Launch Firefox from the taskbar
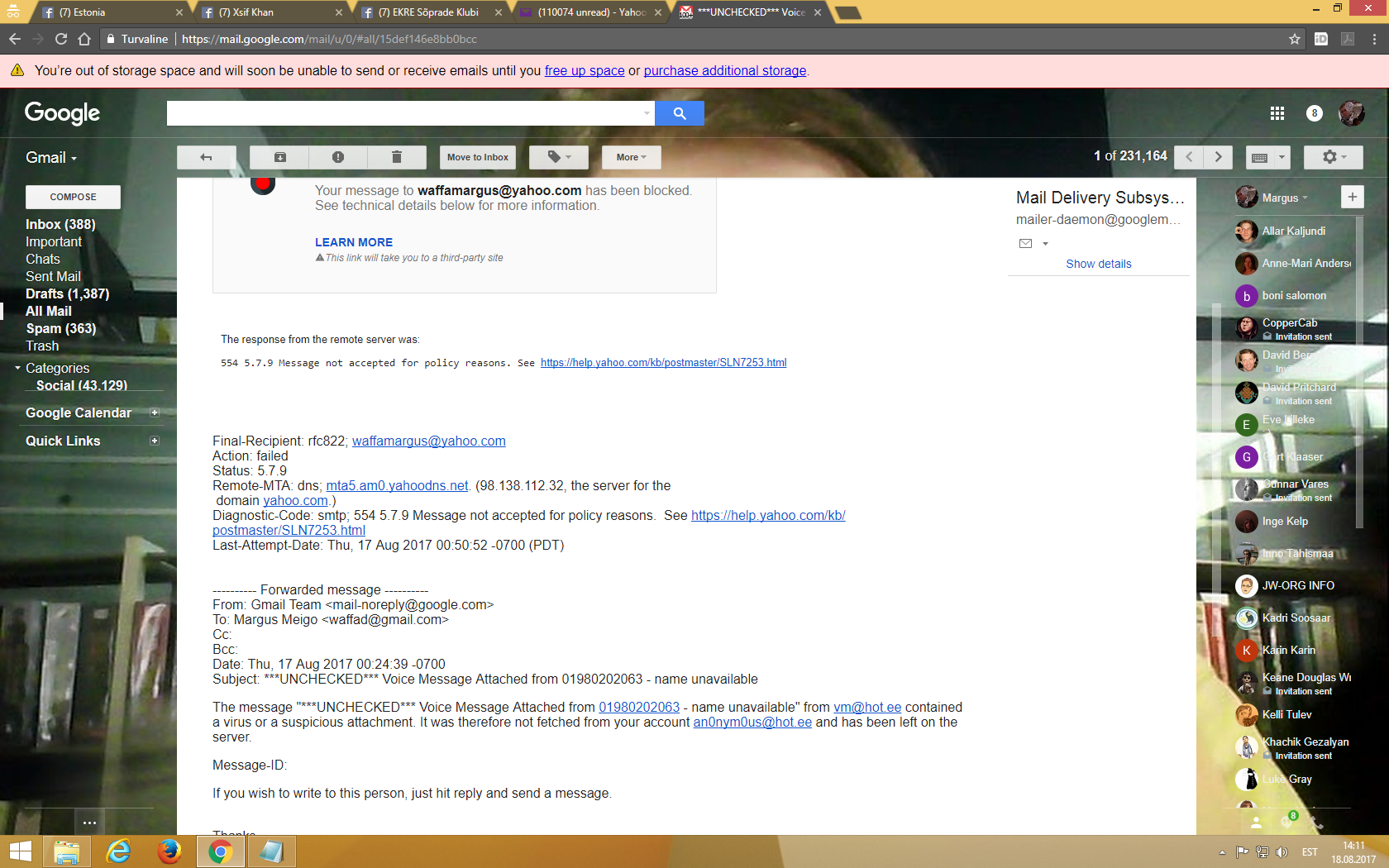Screen dimensions: 1389x868 [169, 851]
